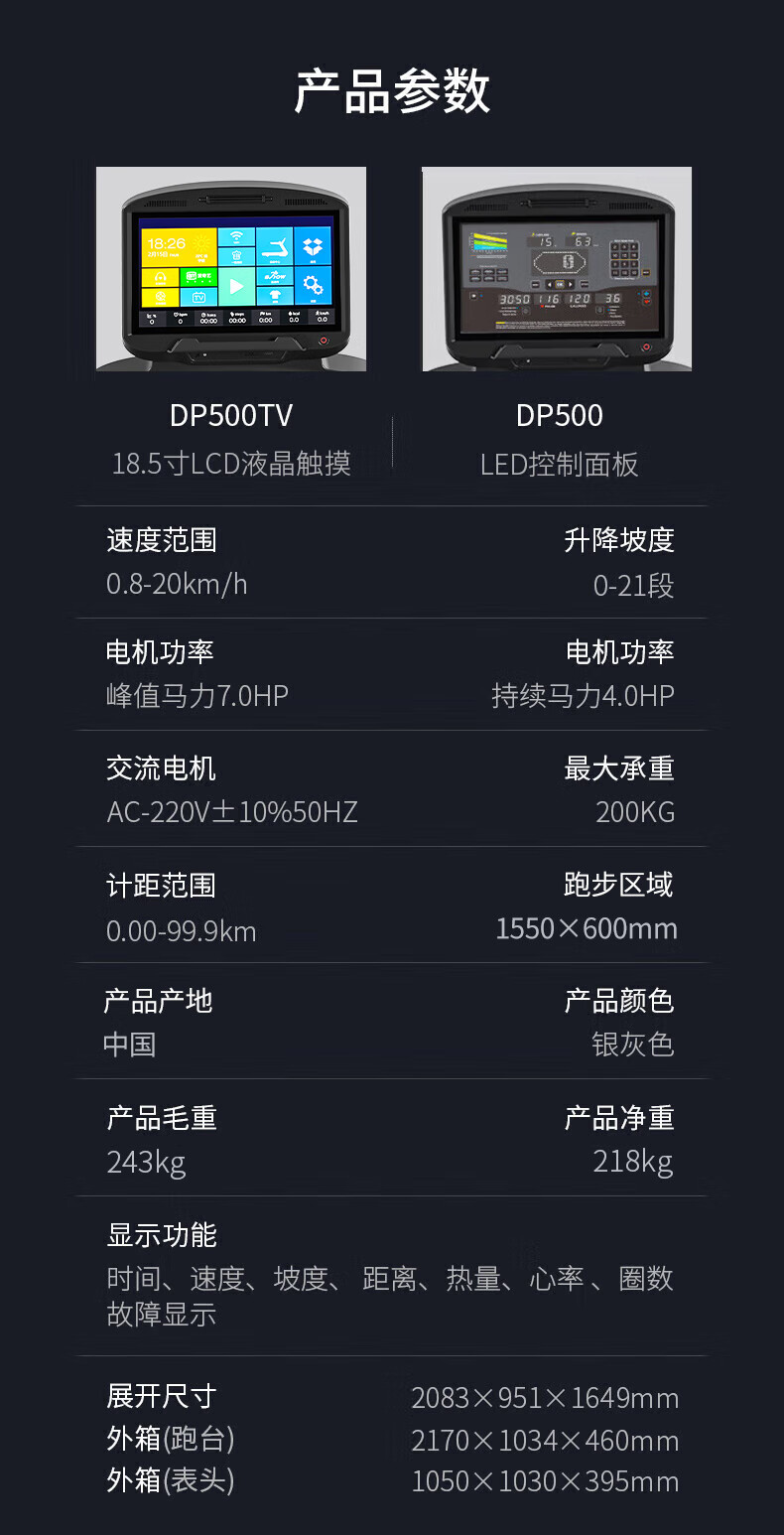Click the DP500 LED console thumbnail
The height and width of the screenshot is (1535, 784).
pyautogui.click(x=557, y=269)
